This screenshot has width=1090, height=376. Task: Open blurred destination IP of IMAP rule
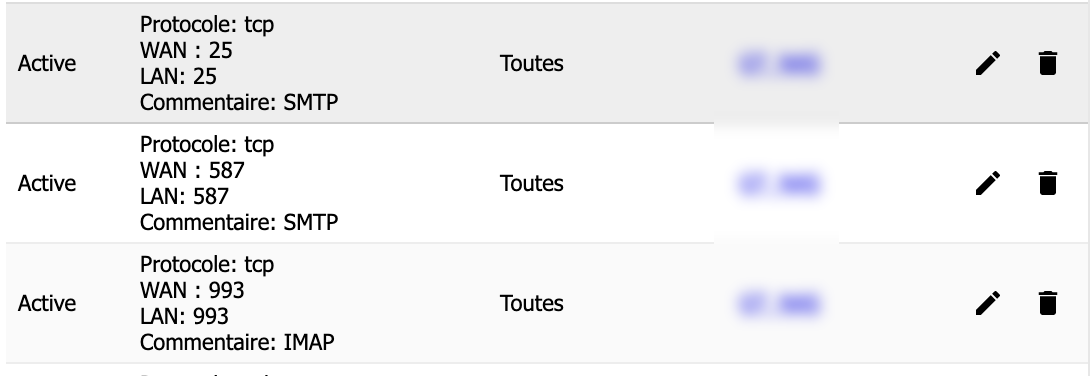pyautogui.click(x=779, y=305)
